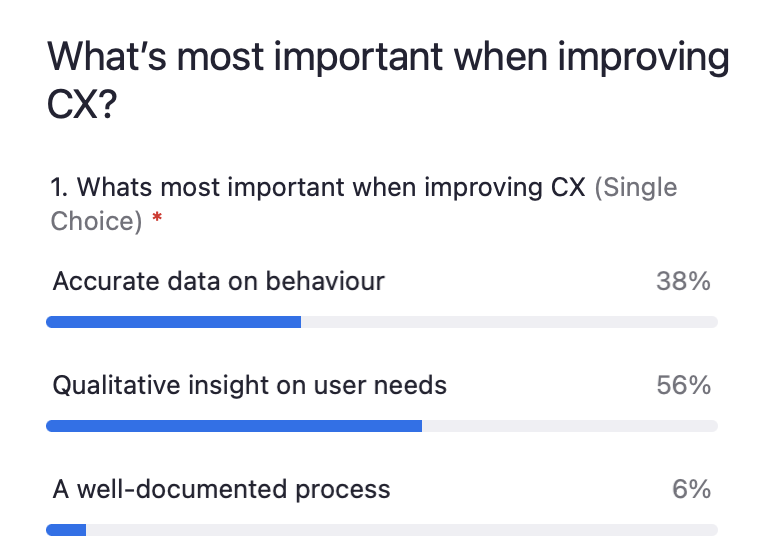Click unfilled gray part of Qualitative insight bar
Screen dimensions: 766x560
click(570, 426)
